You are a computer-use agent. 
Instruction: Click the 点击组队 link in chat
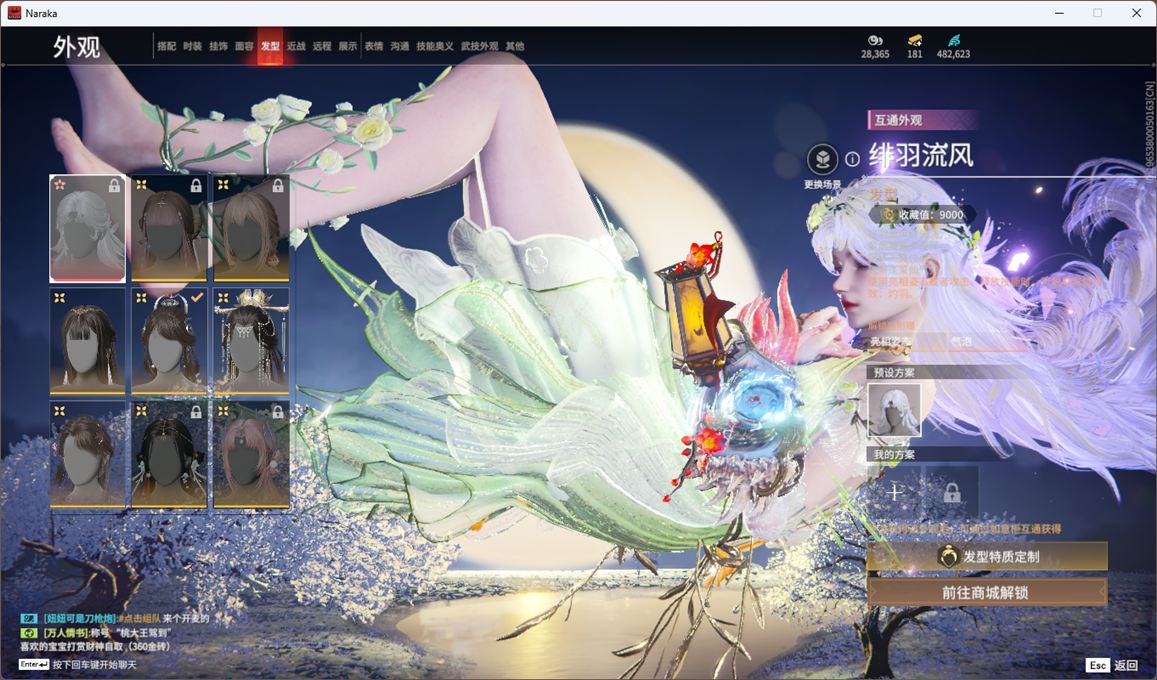140,619
